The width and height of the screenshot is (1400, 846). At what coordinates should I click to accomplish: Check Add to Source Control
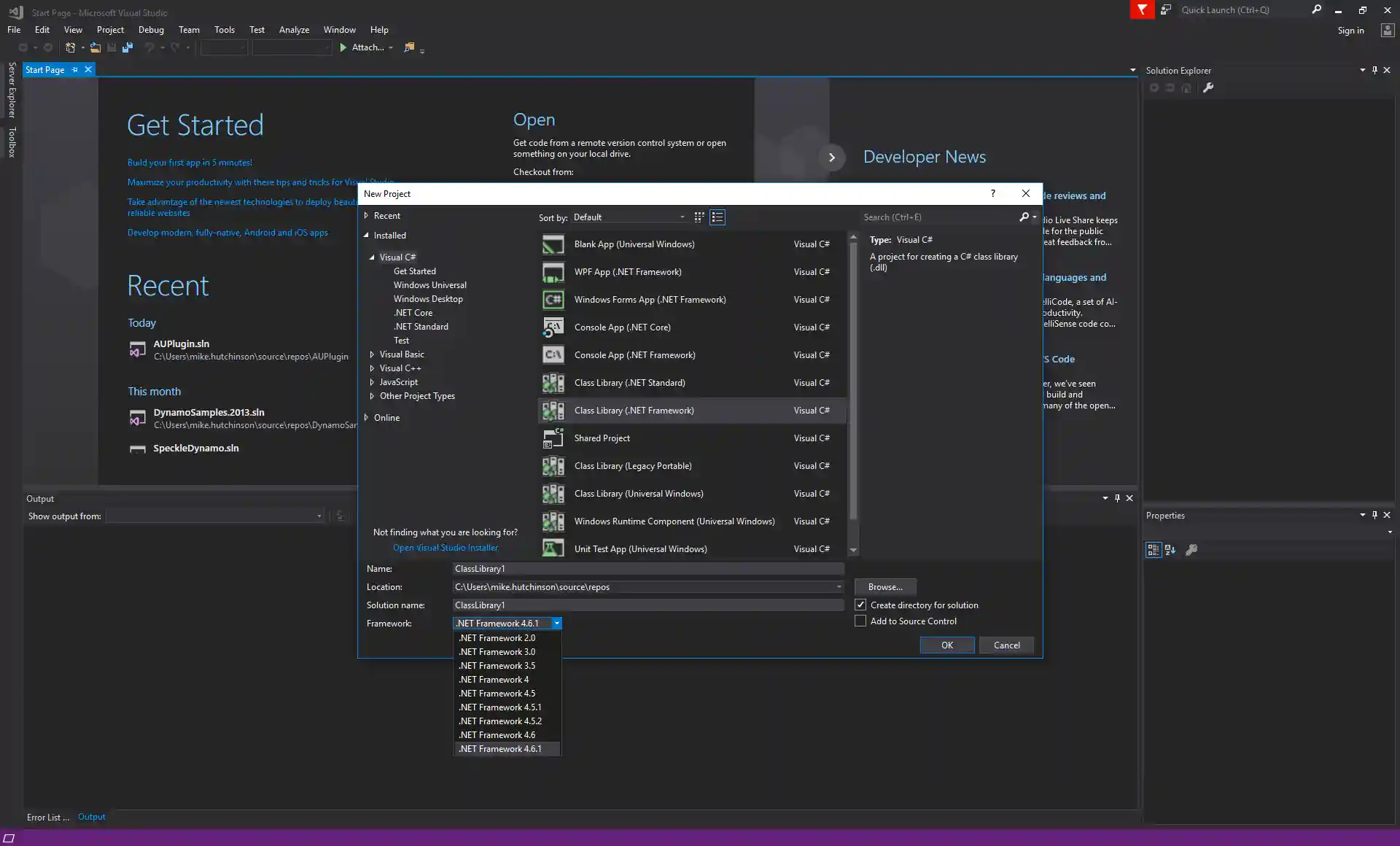point(860,621)
